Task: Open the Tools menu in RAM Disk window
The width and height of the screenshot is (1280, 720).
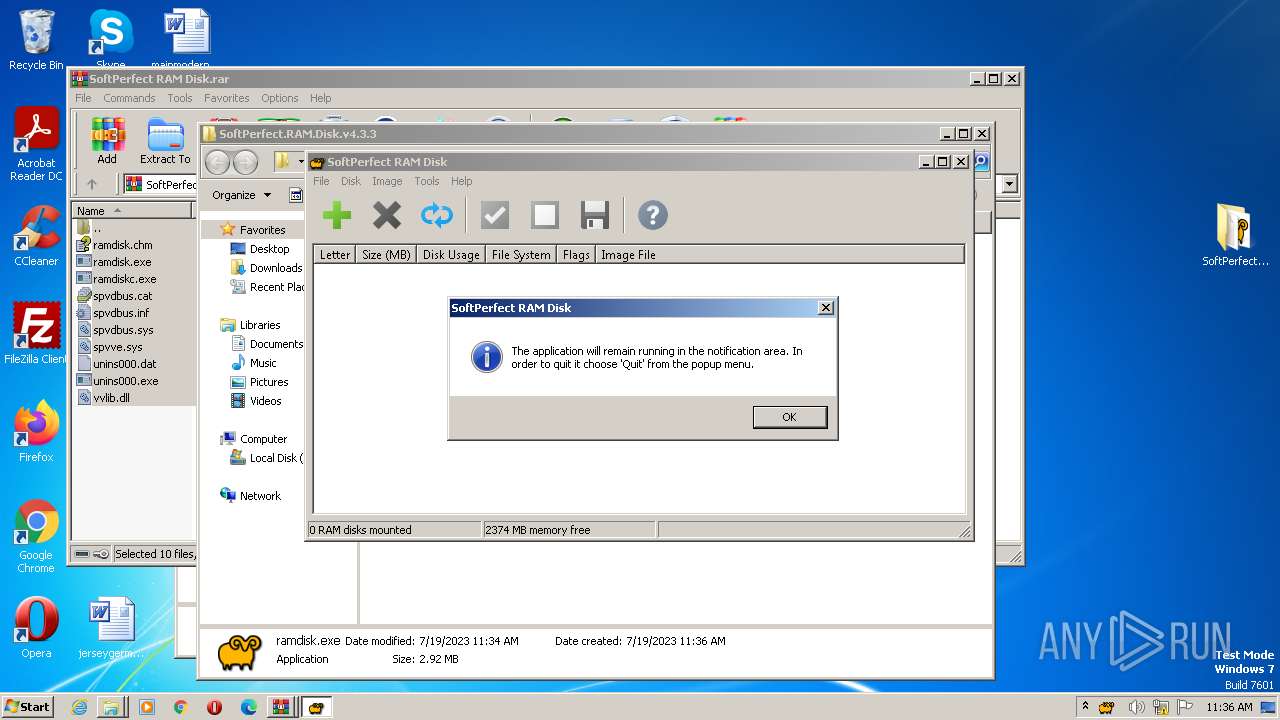Action: coord(427,181)
